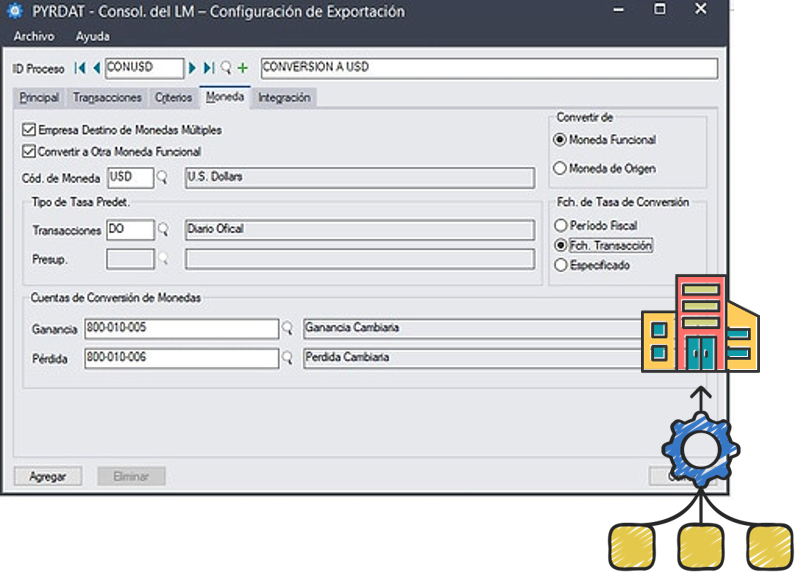Image resolution: width=795 pixels, height=572 pixels.
Task: Click the Ganancia account field 800-010-005
Action: point(182,328)
